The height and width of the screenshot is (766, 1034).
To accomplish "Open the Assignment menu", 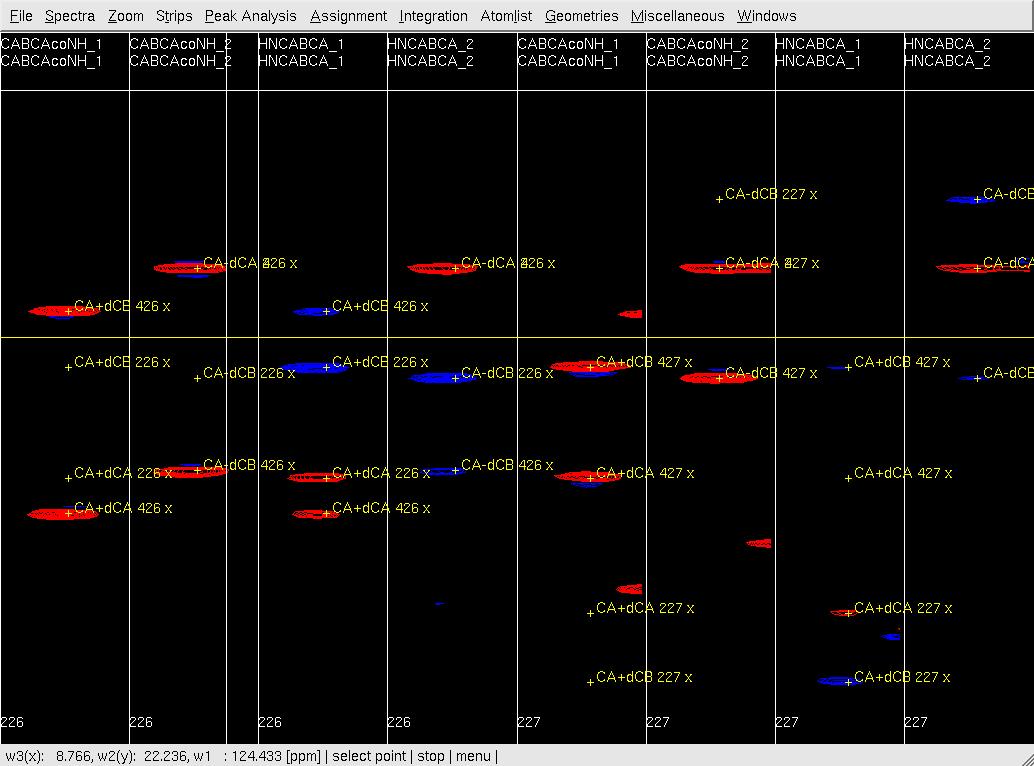I will [x=348, y=16].
